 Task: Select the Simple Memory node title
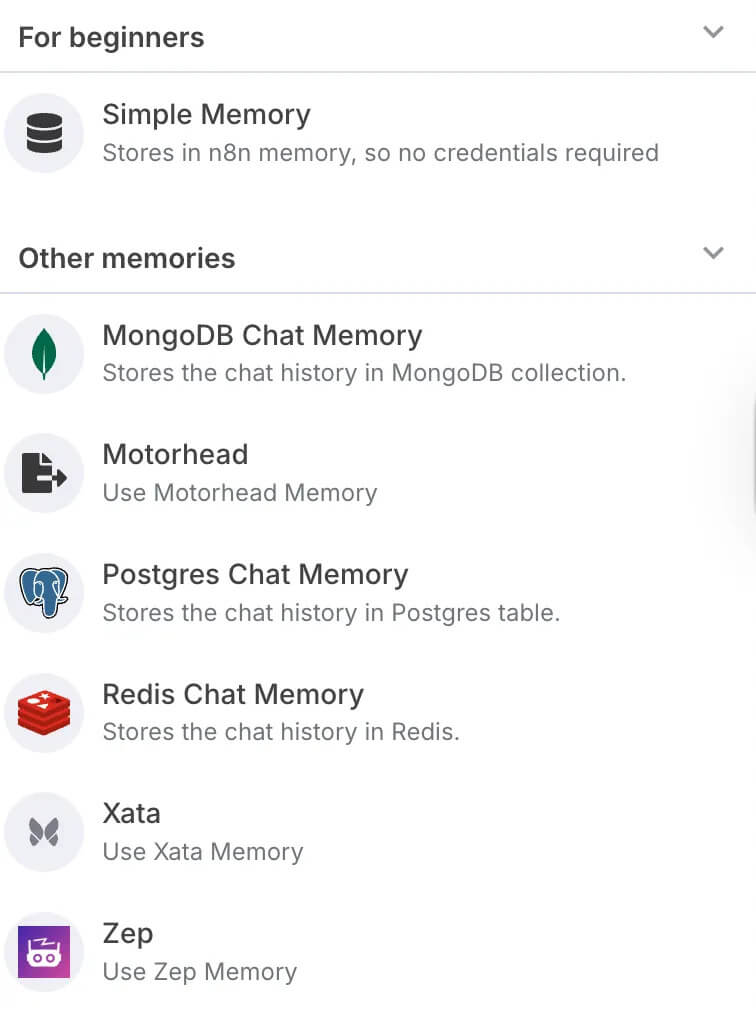[x=207, y=115]
